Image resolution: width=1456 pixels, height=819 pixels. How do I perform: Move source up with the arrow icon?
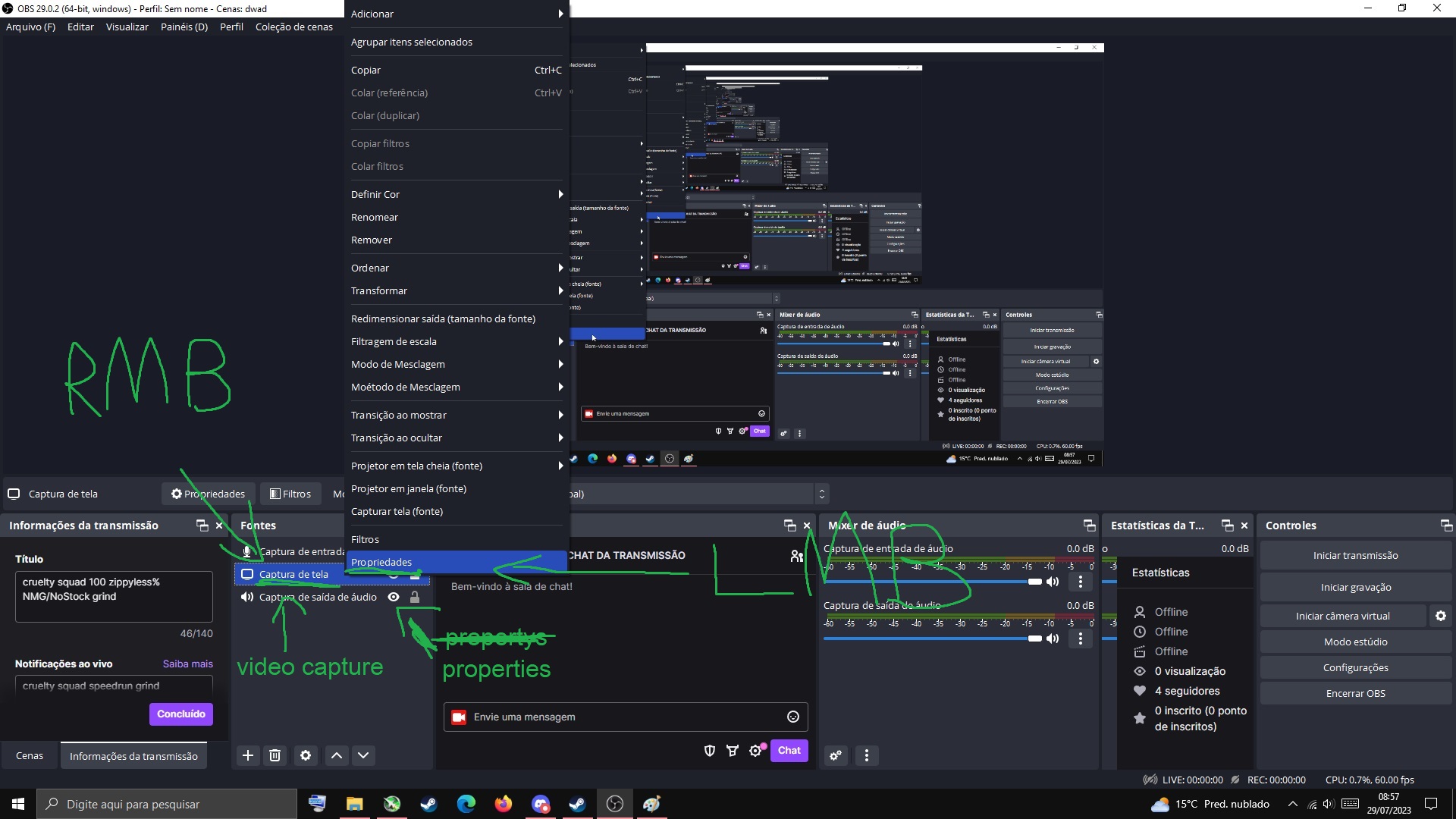(x=337, y=755)
